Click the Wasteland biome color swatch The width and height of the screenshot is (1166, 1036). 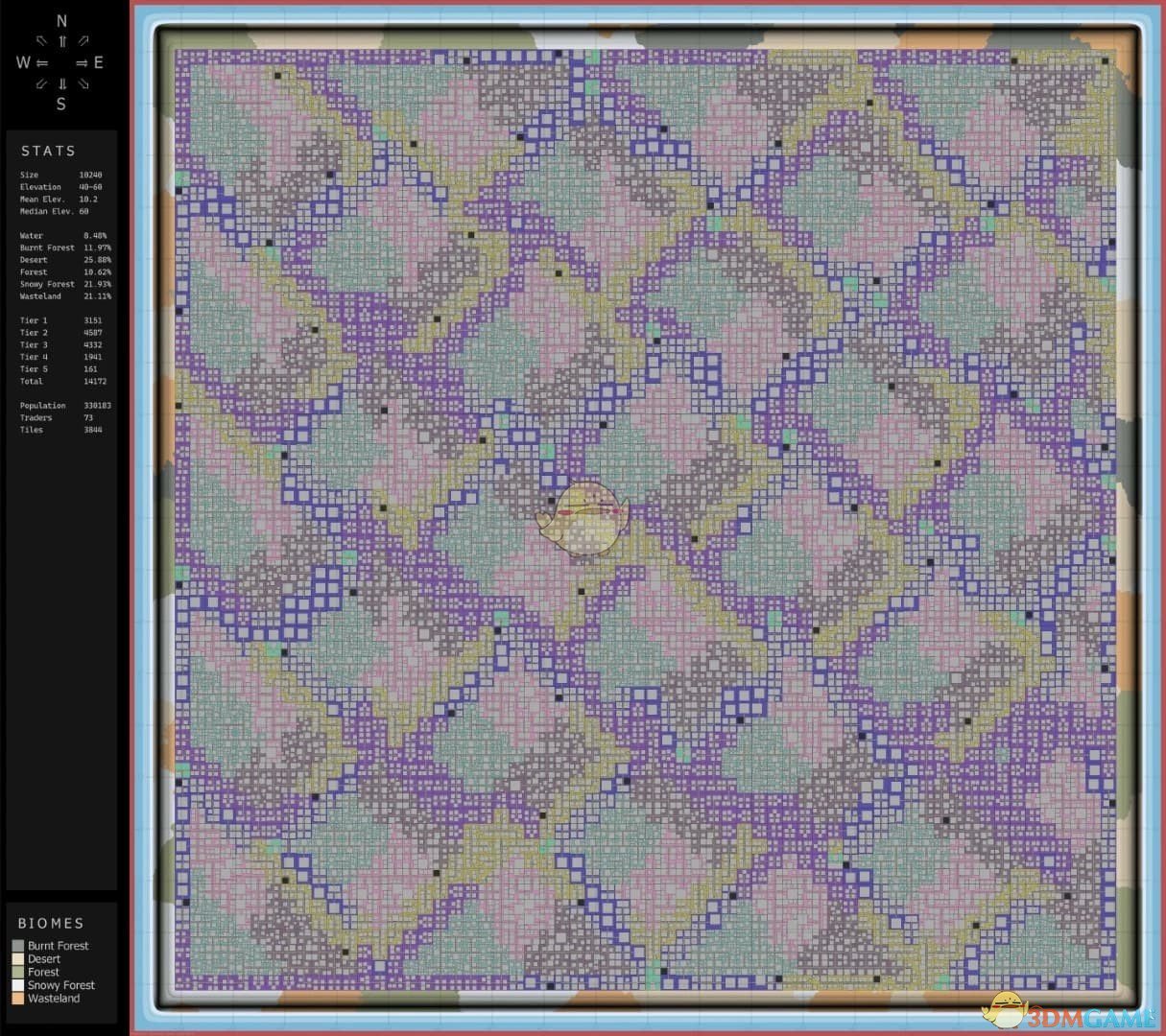click(16, 998)
